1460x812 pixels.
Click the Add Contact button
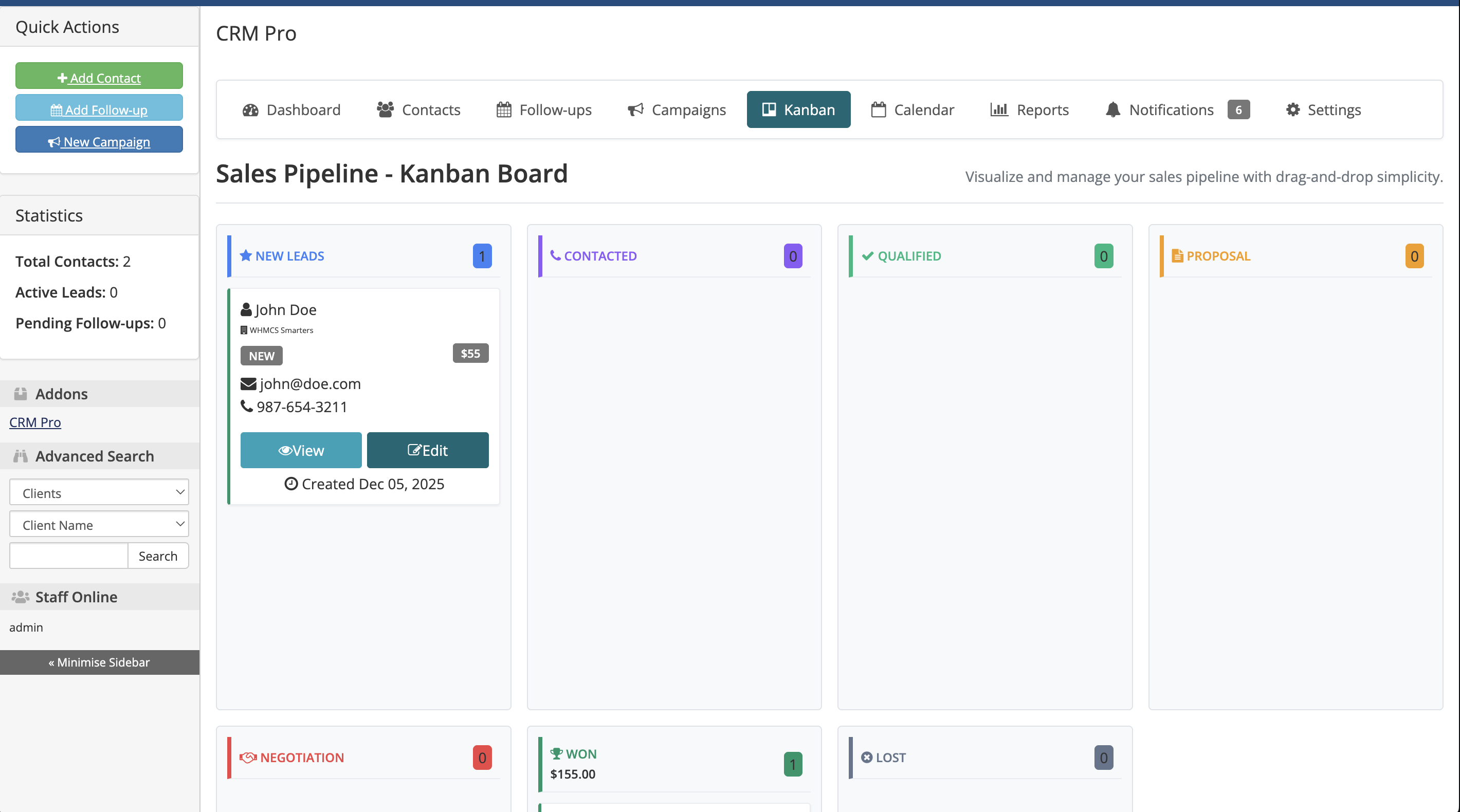[x=99, y=76]
